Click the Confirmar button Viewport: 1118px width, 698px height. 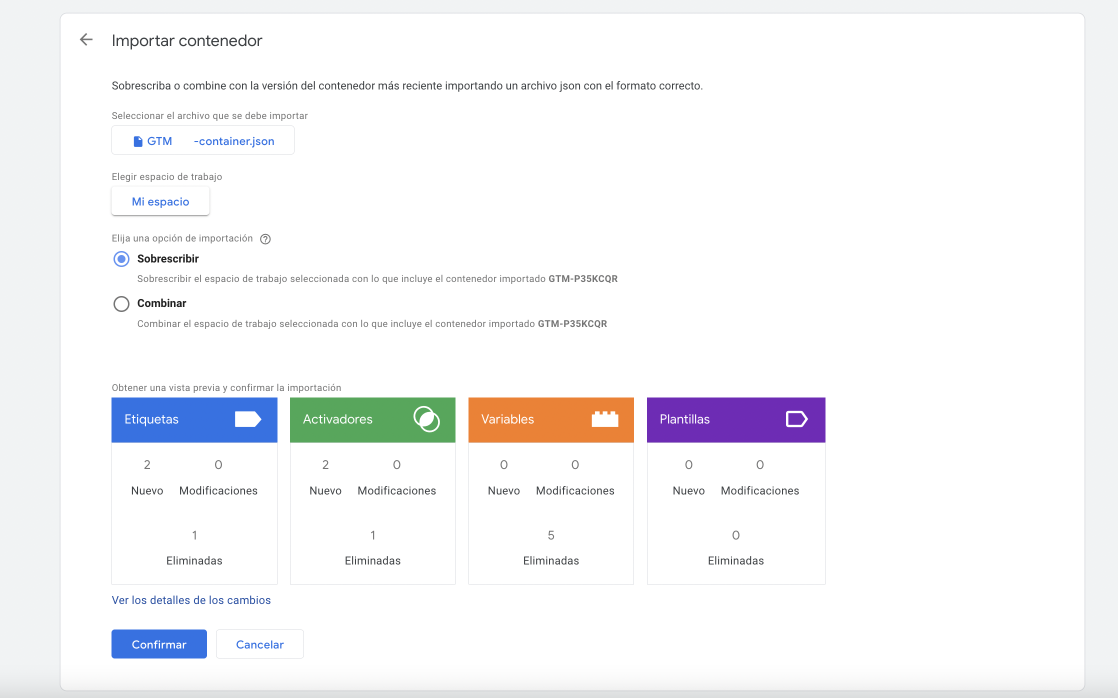point(158,644)
